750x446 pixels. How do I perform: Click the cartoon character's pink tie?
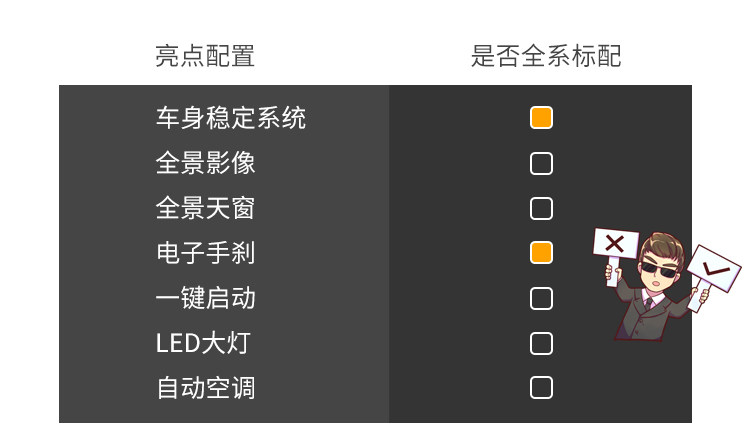point(650,302)
